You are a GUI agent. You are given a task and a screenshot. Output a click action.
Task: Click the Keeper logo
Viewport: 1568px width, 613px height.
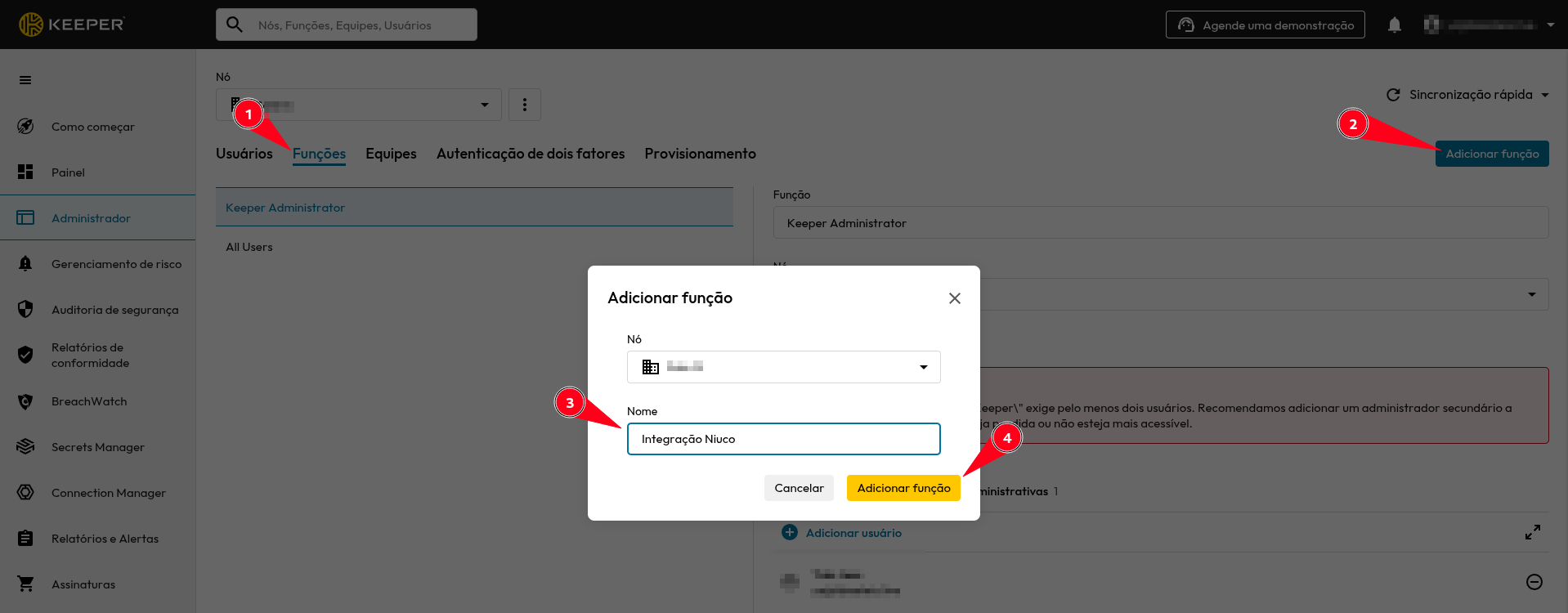coord(71,25)
